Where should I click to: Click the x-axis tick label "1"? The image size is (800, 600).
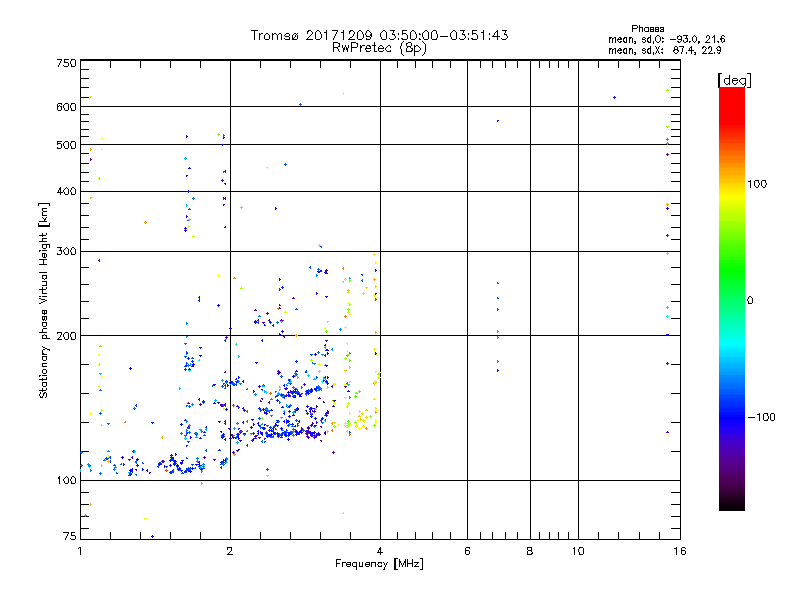click(80, 551)
